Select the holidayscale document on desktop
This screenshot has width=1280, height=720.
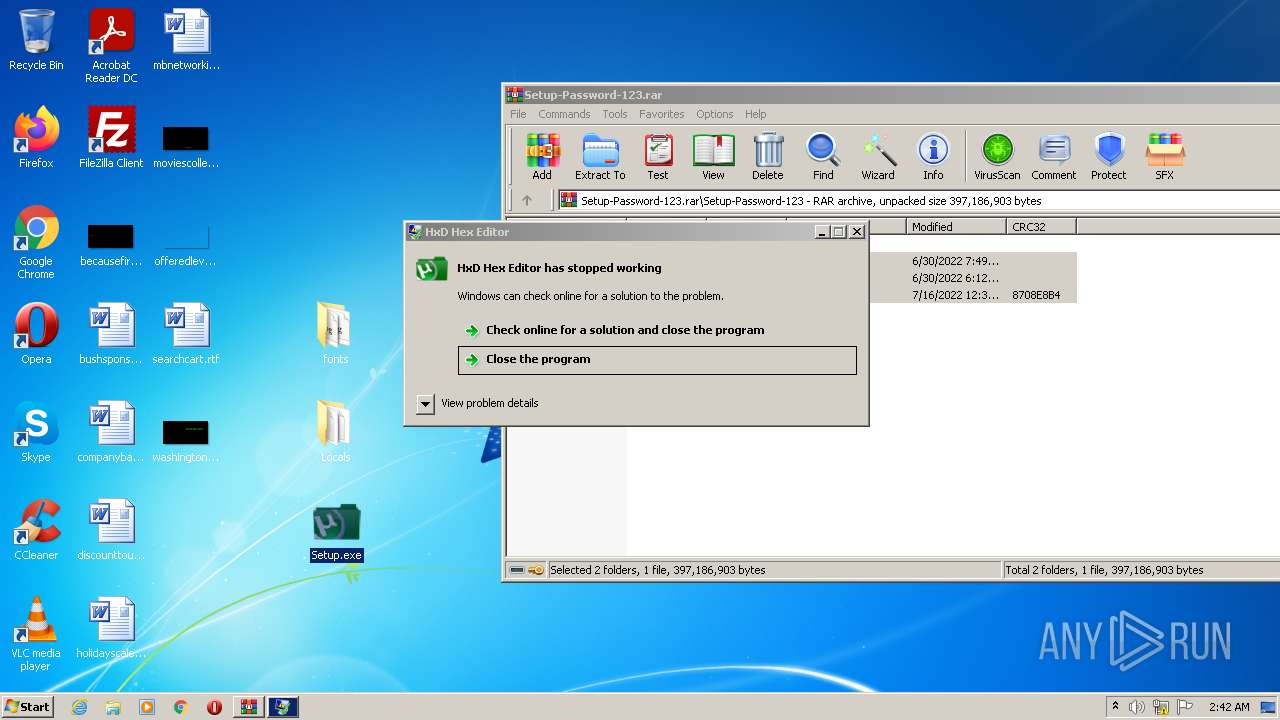pos(111,628)
